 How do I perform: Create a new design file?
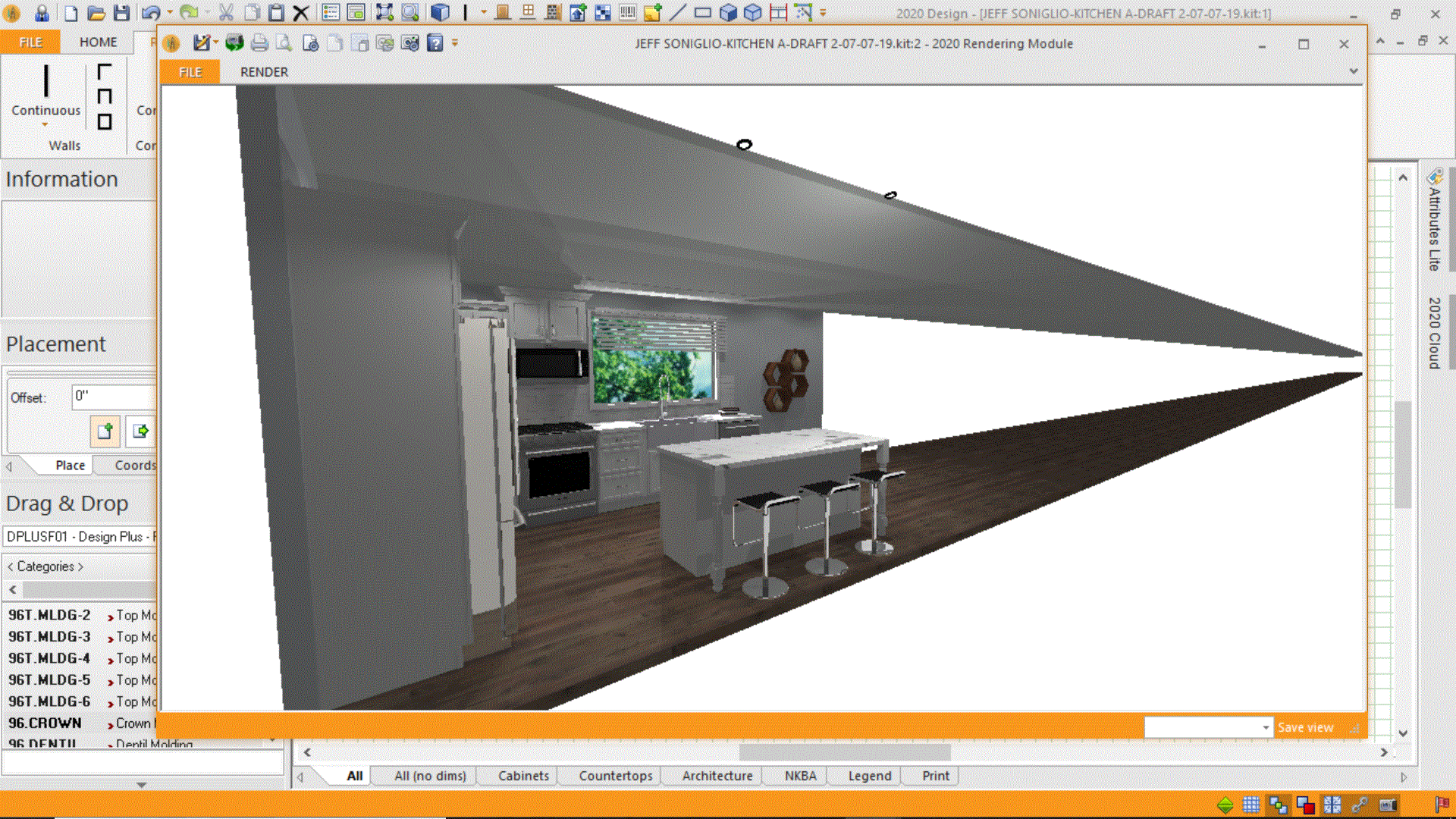coord(71,13)
